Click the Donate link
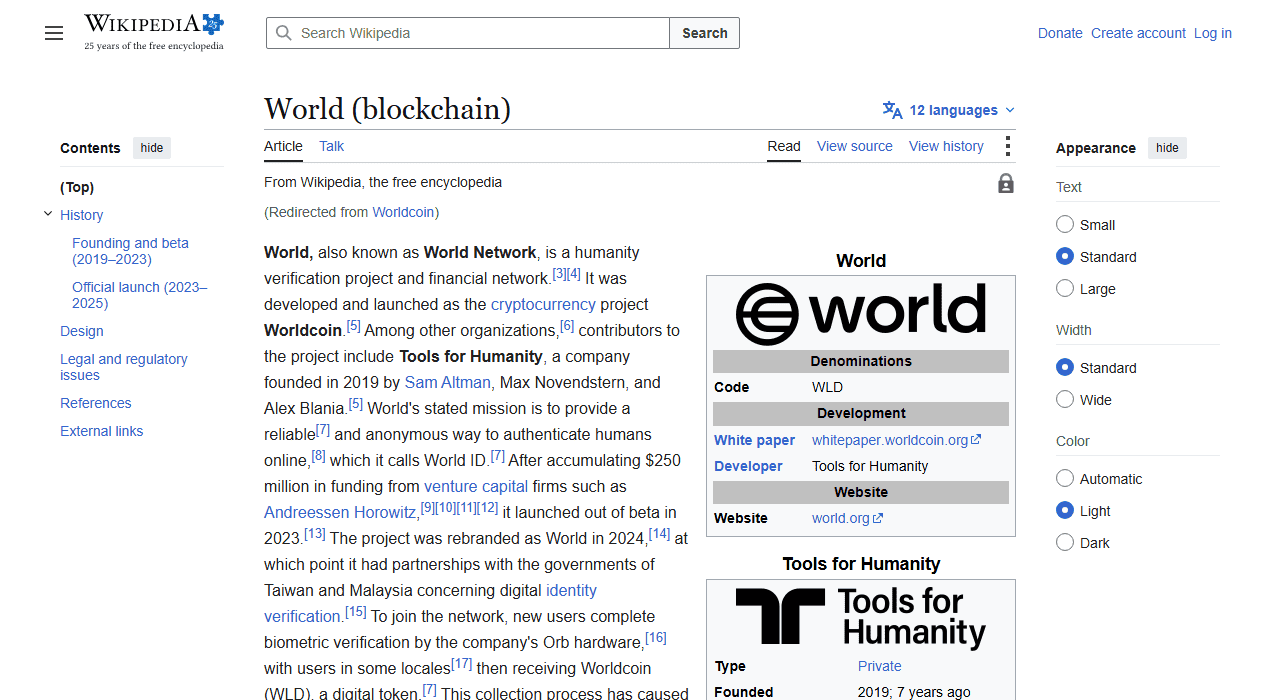Image resolution: width=1280 pixels, height=700 pixels. pyautogui.click(x=1060, y=33)
